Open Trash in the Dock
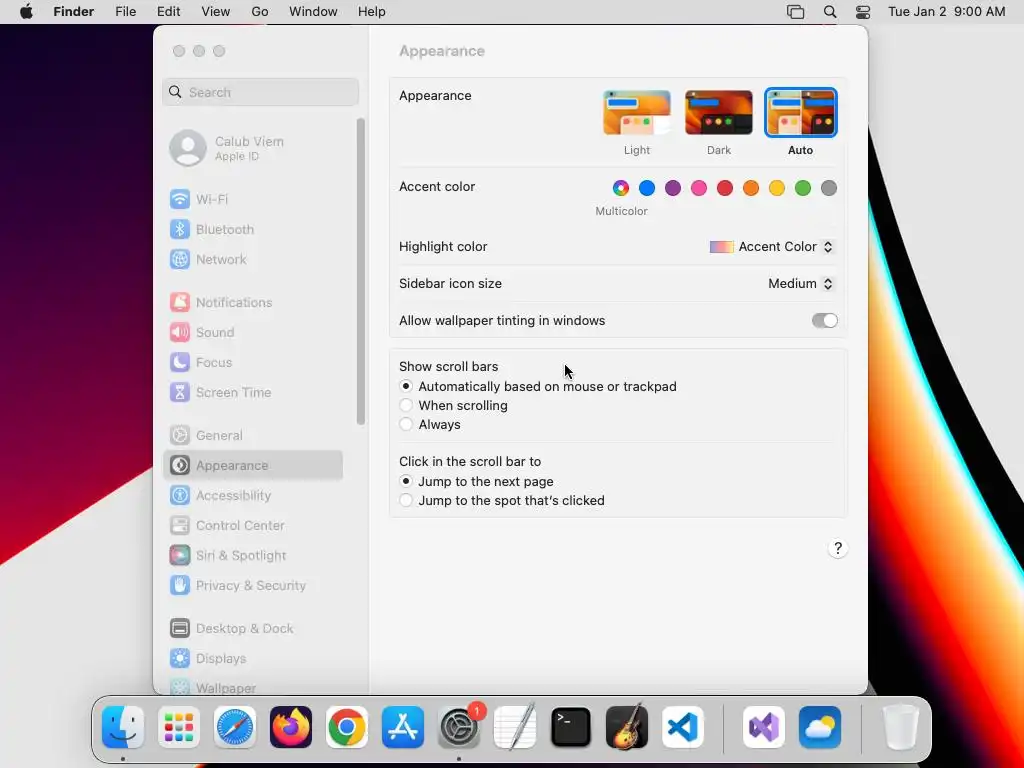Image resolution: width=1024 pixels, height=768 pixels. pos(901,727)
